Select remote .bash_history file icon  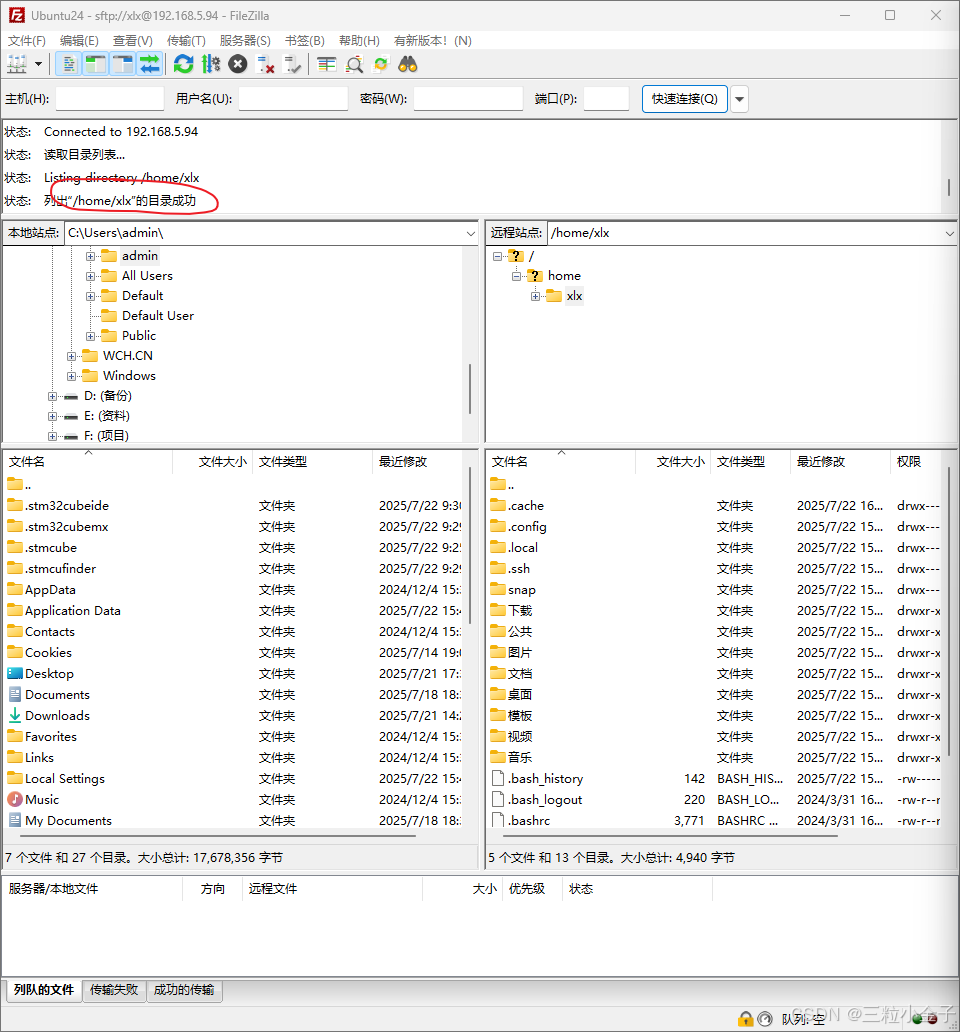[x=498, y=779]
